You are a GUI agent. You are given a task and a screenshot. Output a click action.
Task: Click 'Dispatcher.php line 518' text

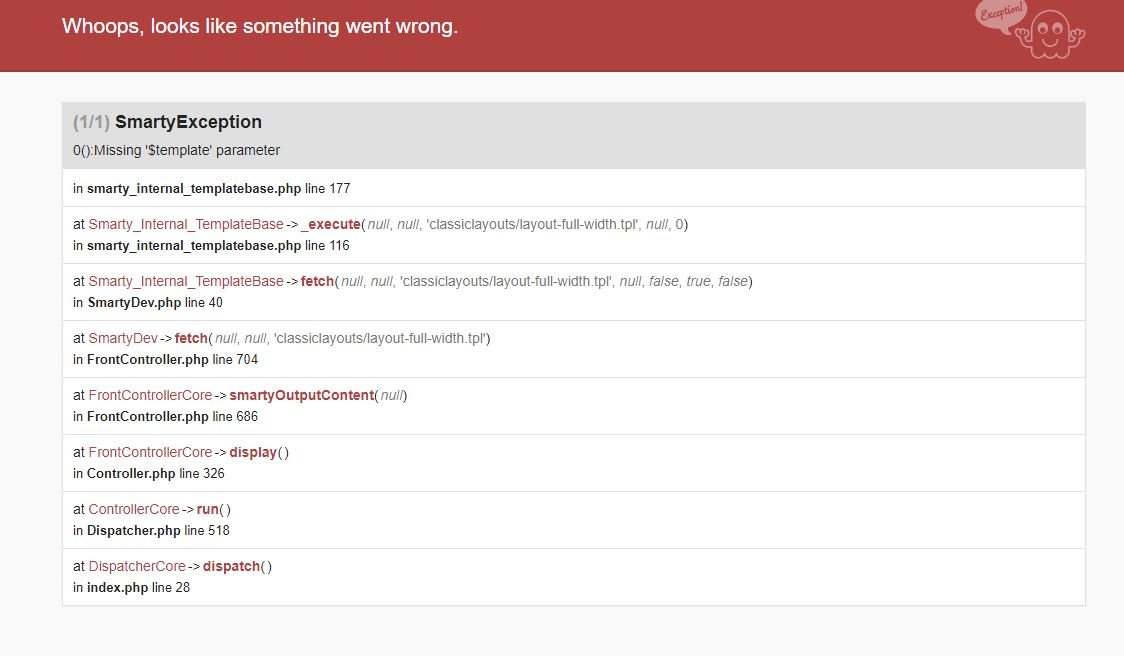click(158, 531)
